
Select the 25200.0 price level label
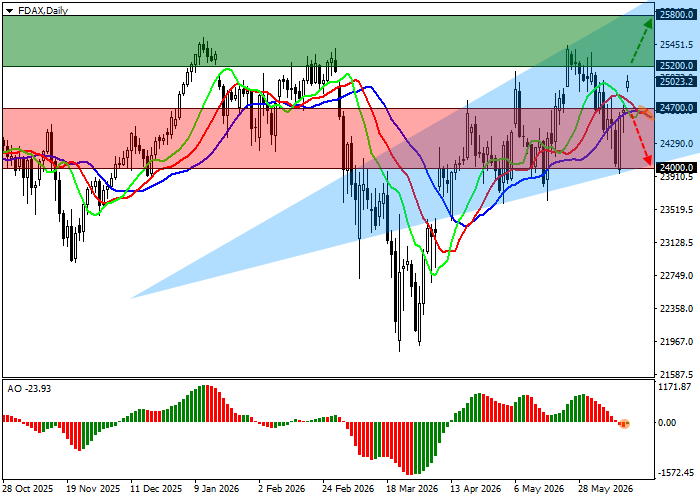(676, 66)
